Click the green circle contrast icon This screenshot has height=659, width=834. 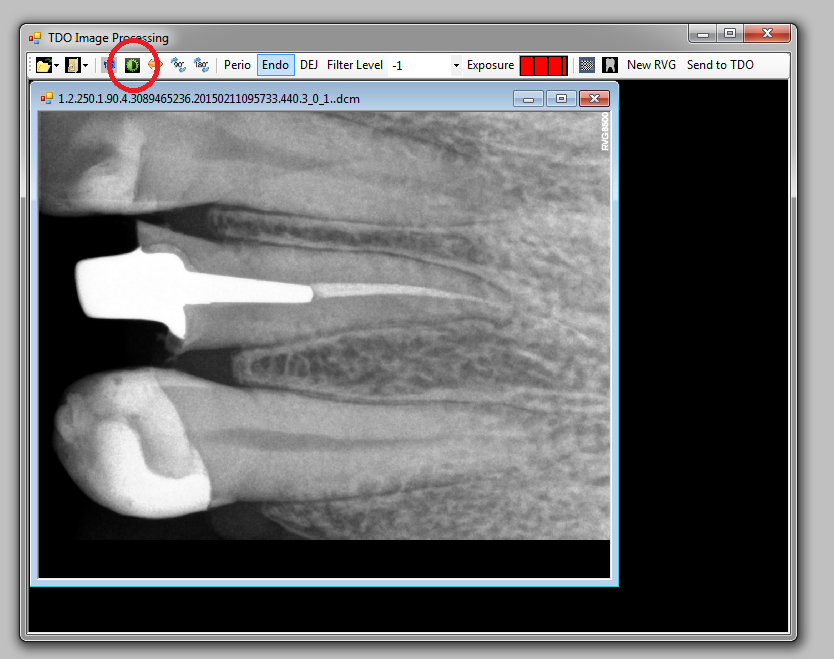pos(132,65)
